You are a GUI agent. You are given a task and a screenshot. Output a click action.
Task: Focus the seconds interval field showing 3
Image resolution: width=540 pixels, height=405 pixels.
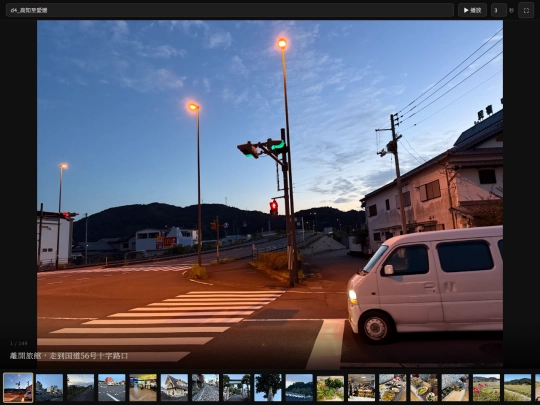click(498, 10)
